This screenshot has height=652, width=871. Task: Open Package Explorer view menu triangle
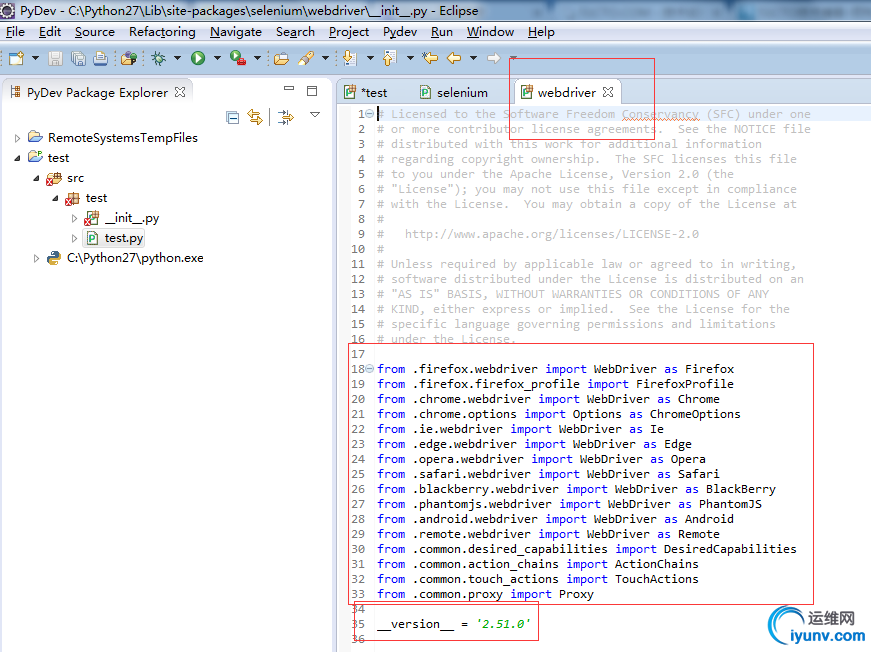pos(315,115)
